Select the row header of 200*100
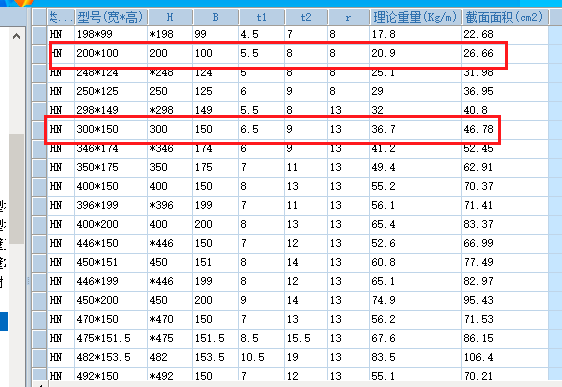Image resolution: width=562 pixels, height=387 pixels. click(x=39, y=53)
